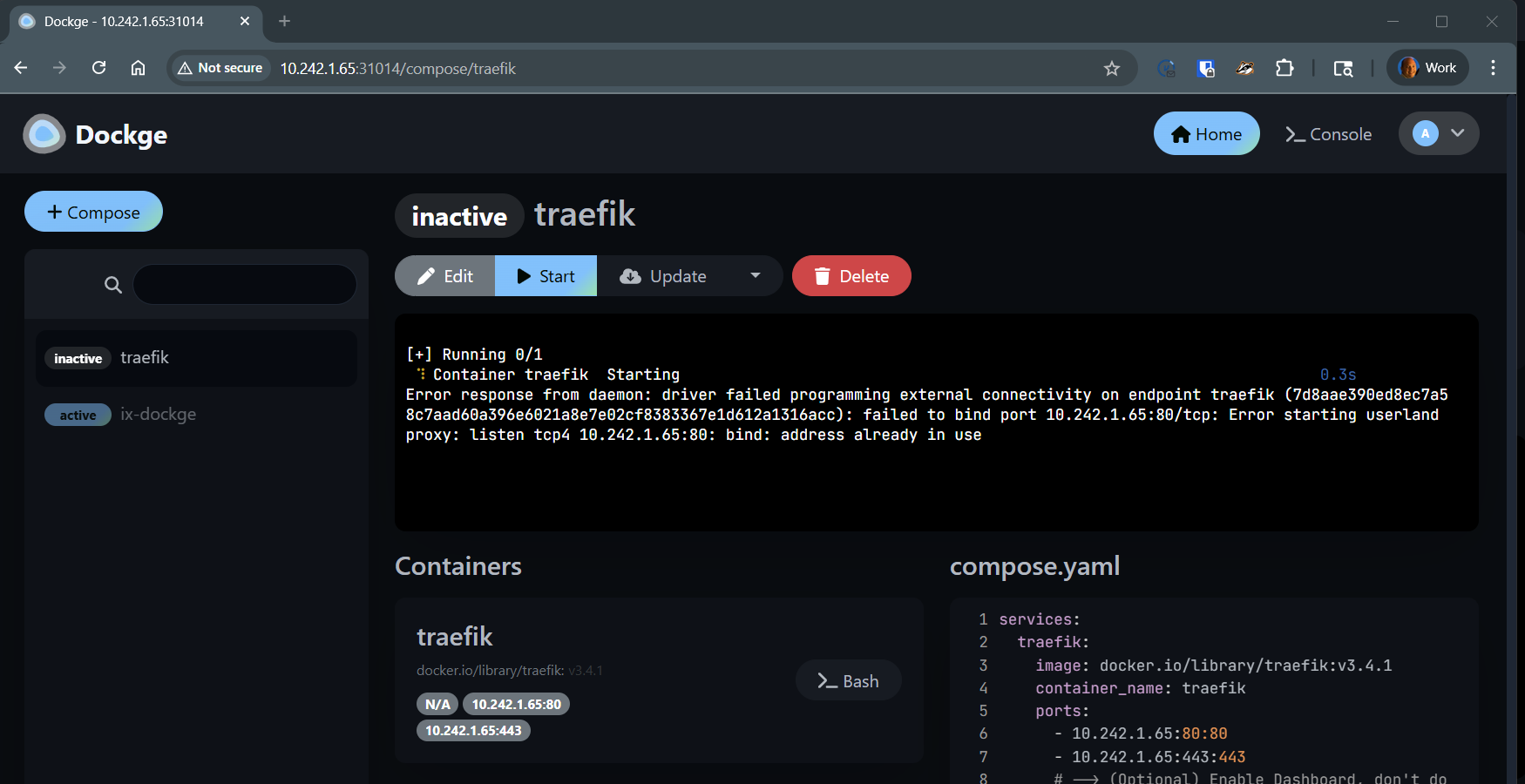Create a new stack with Compose button

click(93, 212)
